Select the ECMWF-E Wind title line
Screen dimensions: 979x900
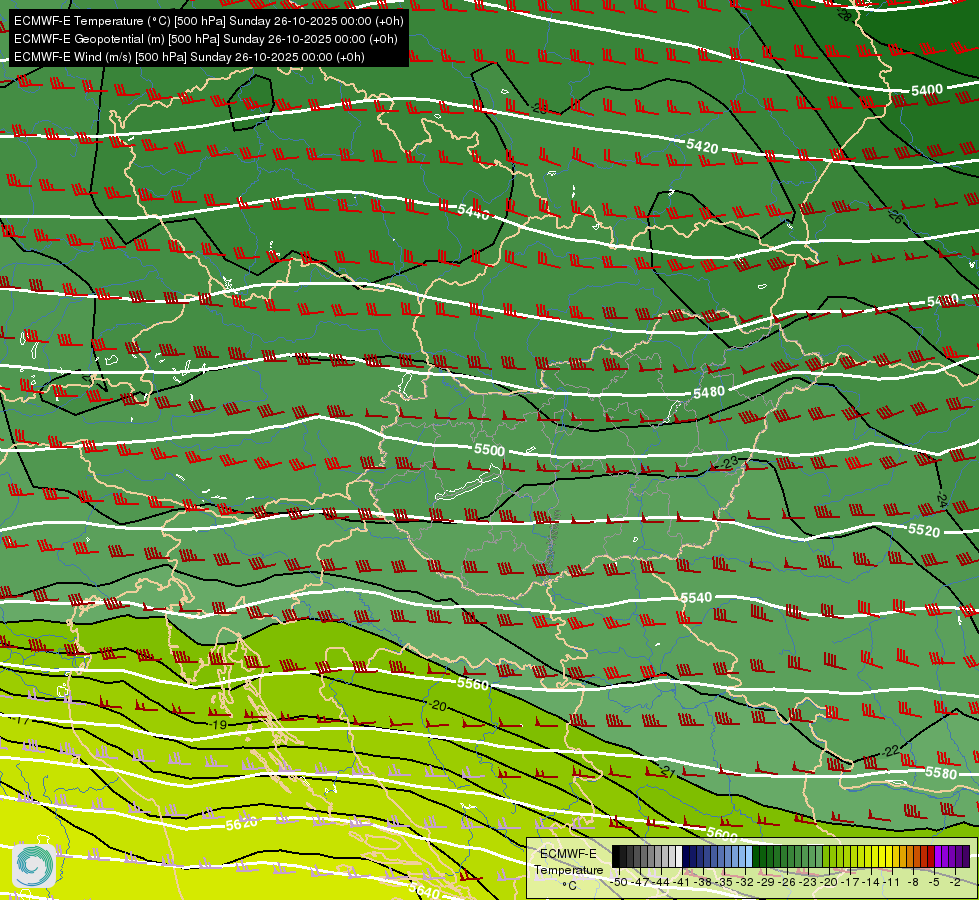coord(189,57)
